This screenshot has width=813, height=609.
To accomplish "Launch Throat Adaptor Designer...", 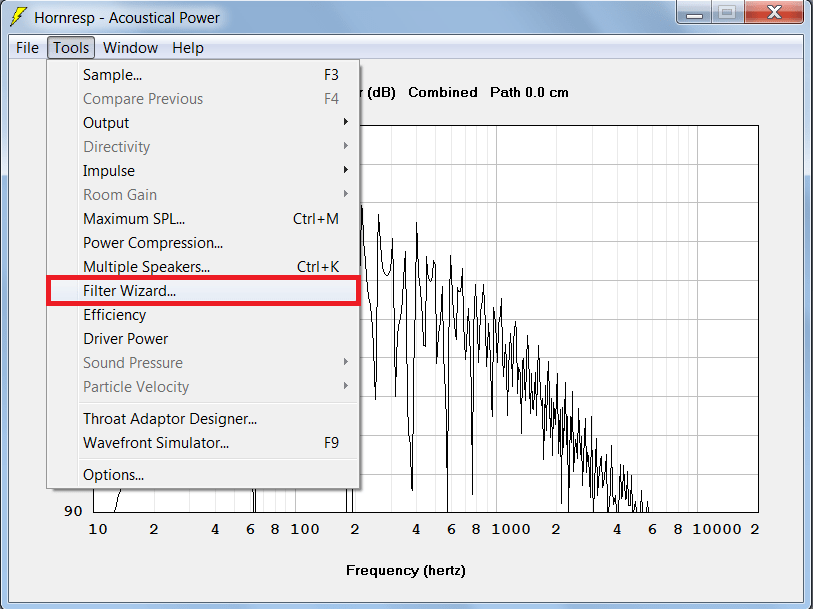I will click(x=203, y=419).
